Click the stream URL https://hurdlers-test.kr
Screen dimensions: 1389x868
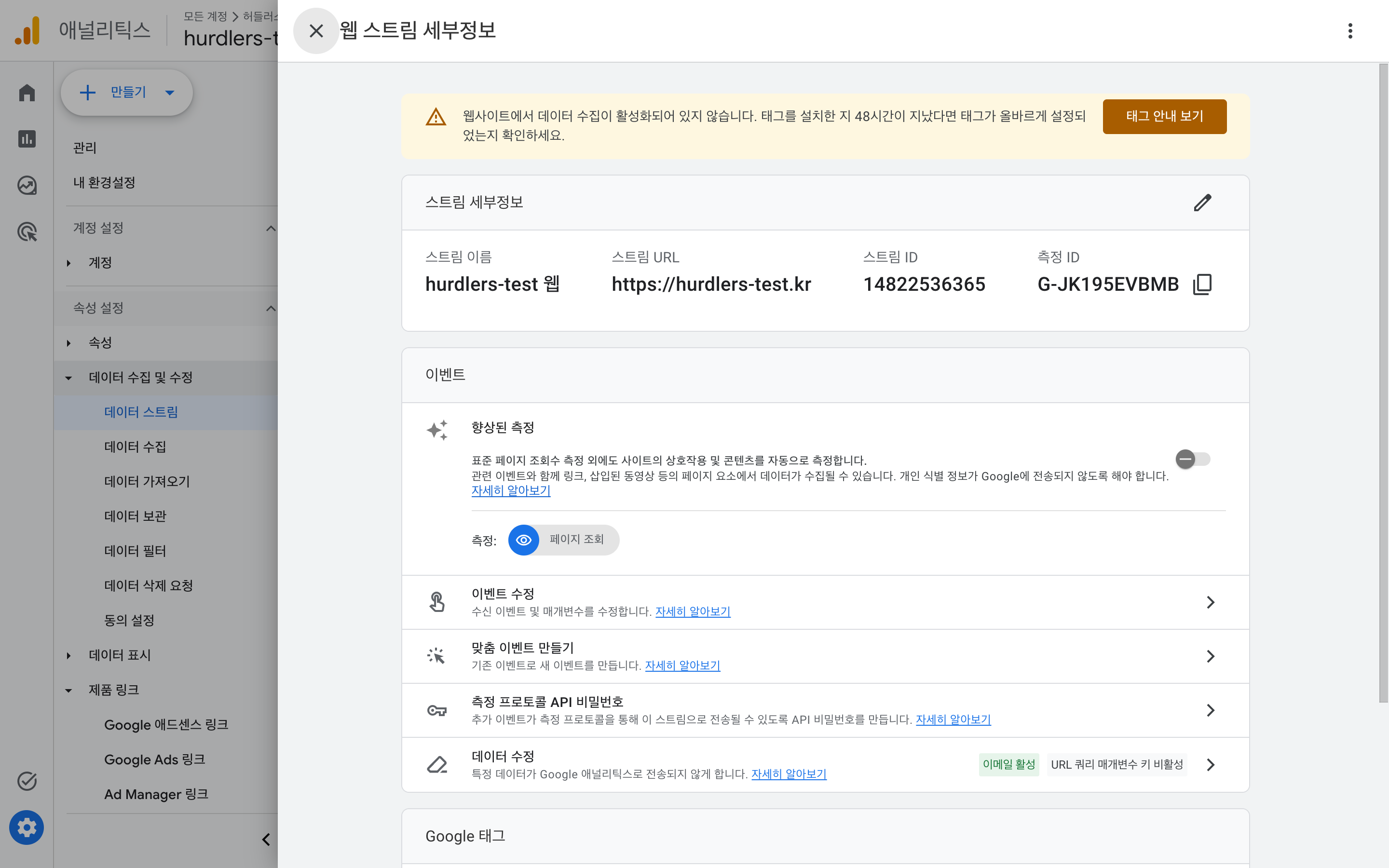[711, 284]
